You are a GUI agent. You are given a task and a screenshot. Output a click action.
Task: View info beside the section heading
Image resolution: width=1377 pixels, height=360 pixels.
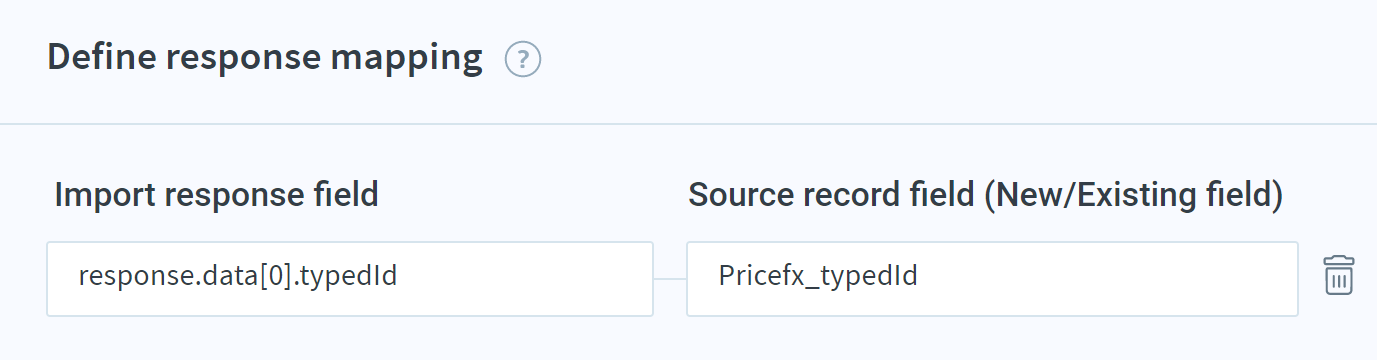point(523,60)
